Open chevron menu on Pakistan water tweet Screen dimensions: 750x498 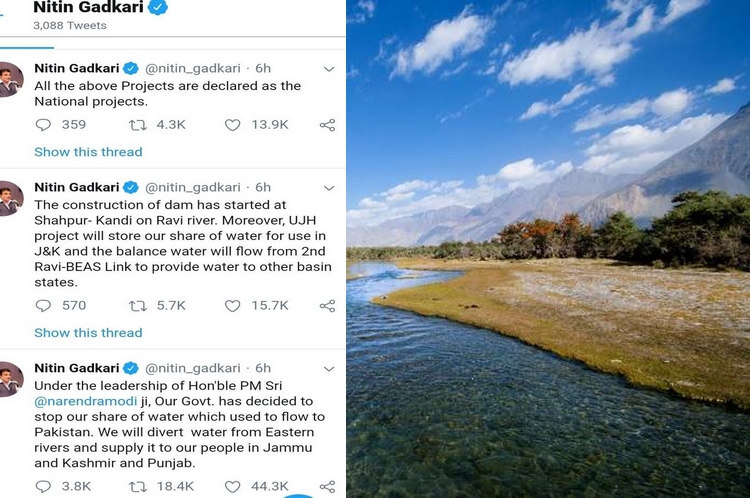coord(328,369)
